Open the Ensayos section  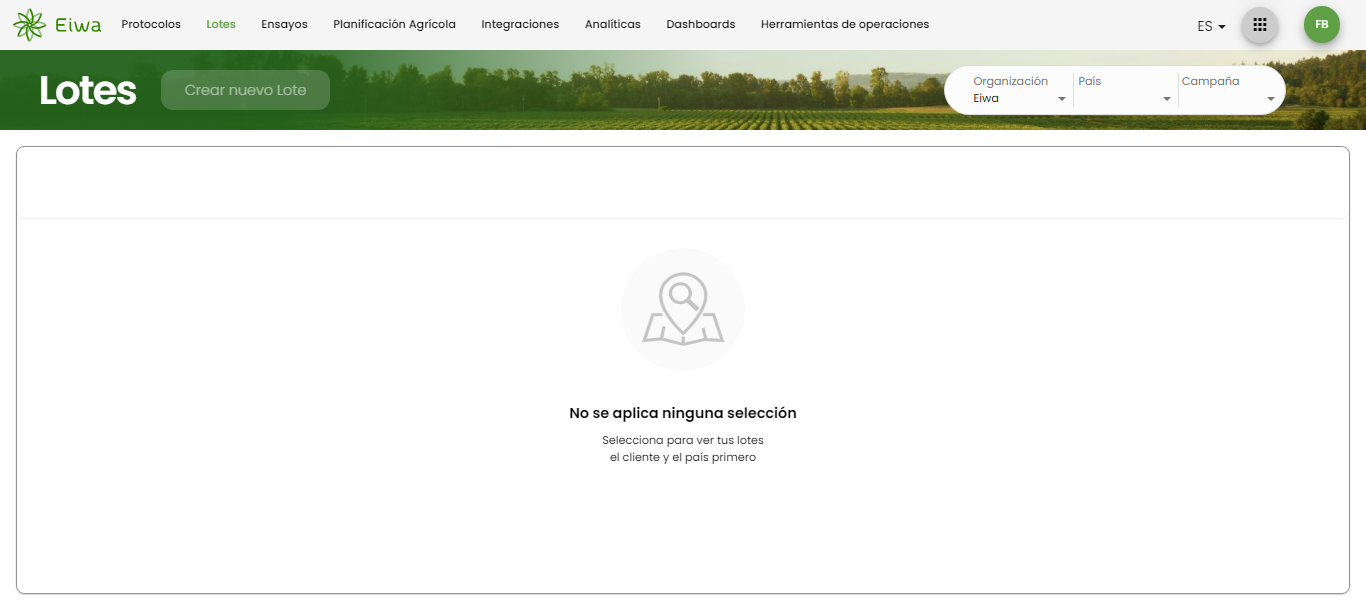click(x=284, y=24)
